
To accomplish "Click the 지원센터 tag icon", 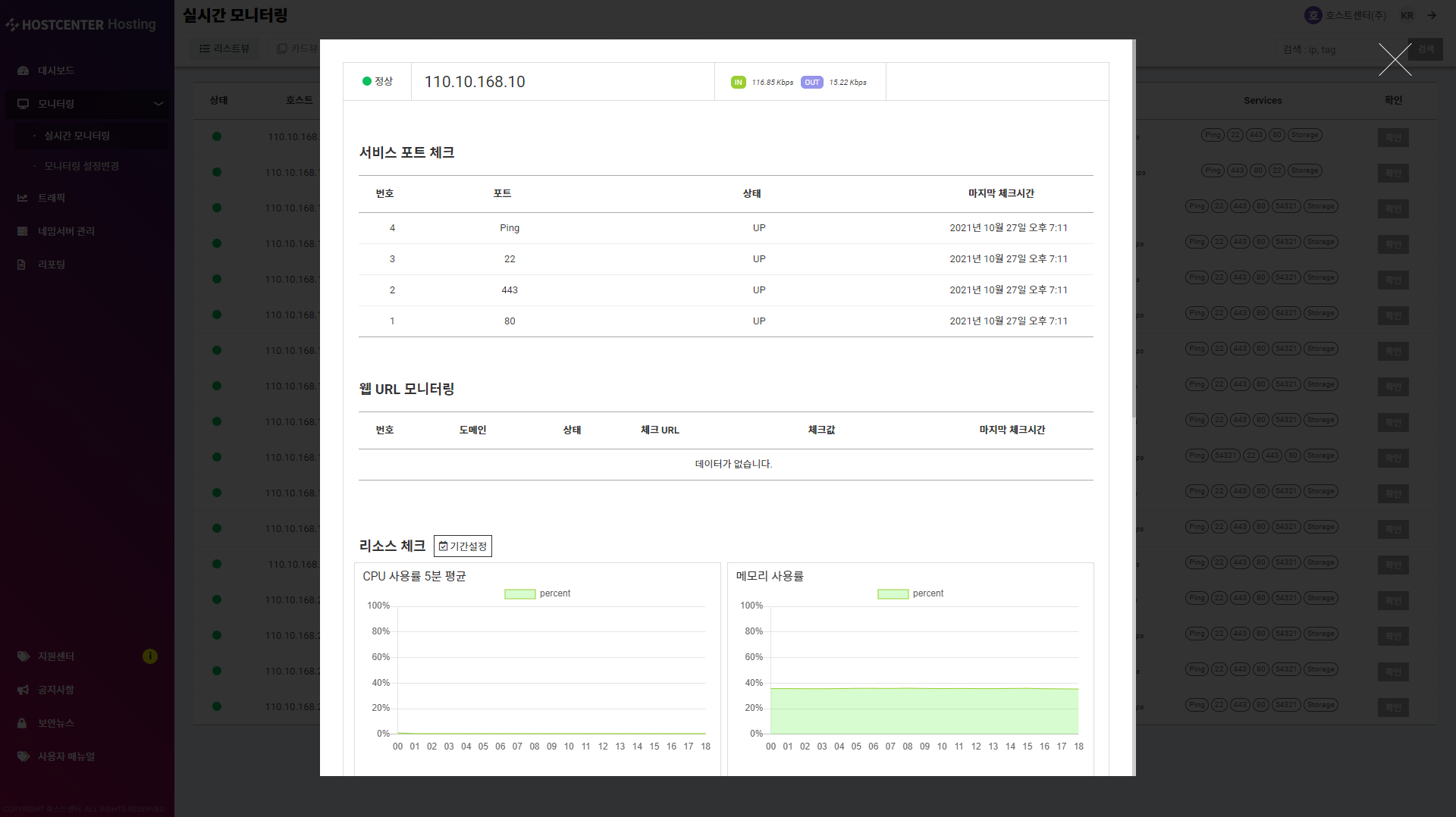I will tap(23, 656).
